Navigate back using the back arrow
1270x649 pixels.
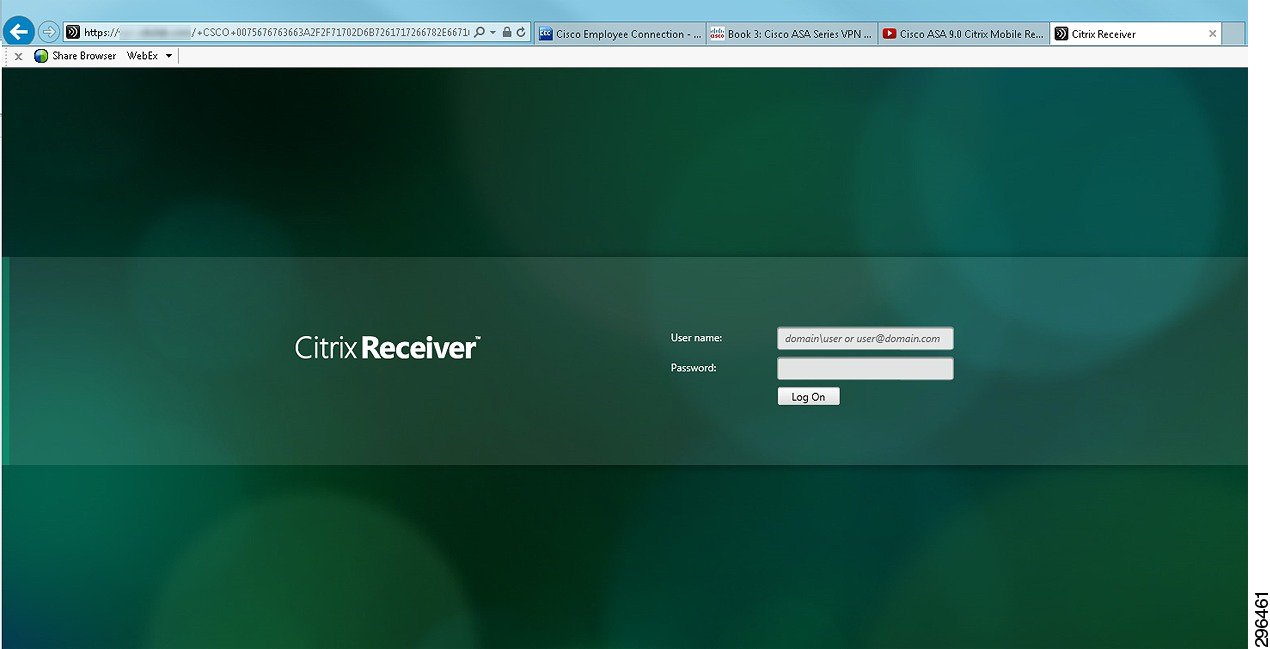(x=18, y=30)
